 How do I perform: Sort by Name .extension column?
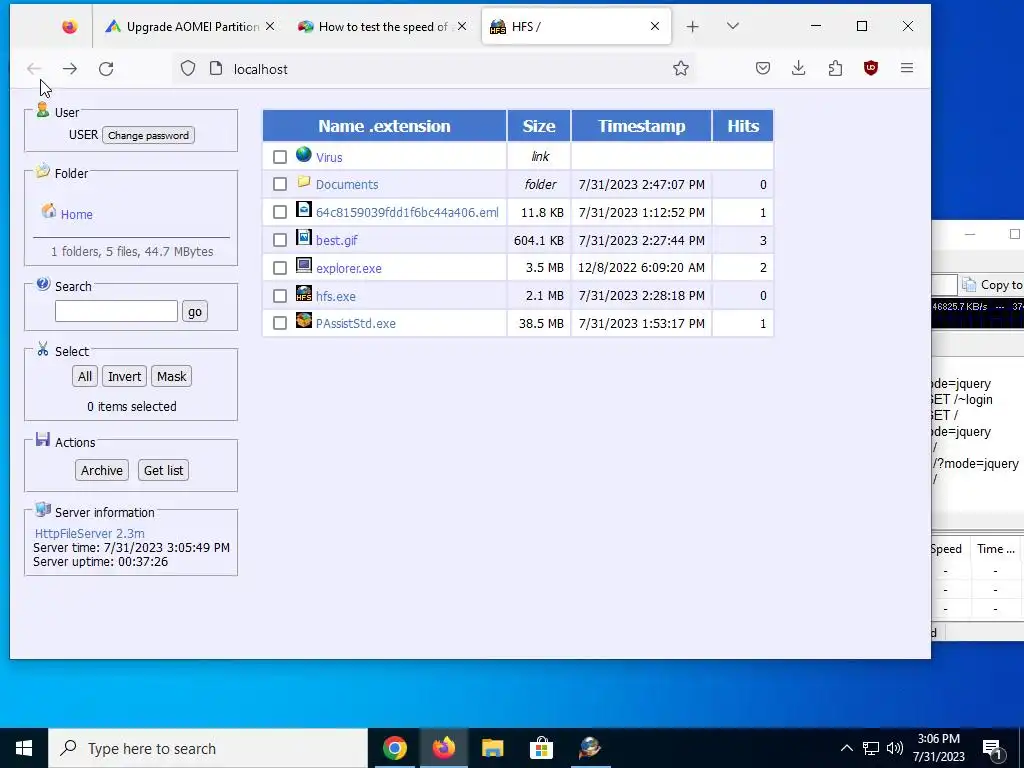(385, 126)
